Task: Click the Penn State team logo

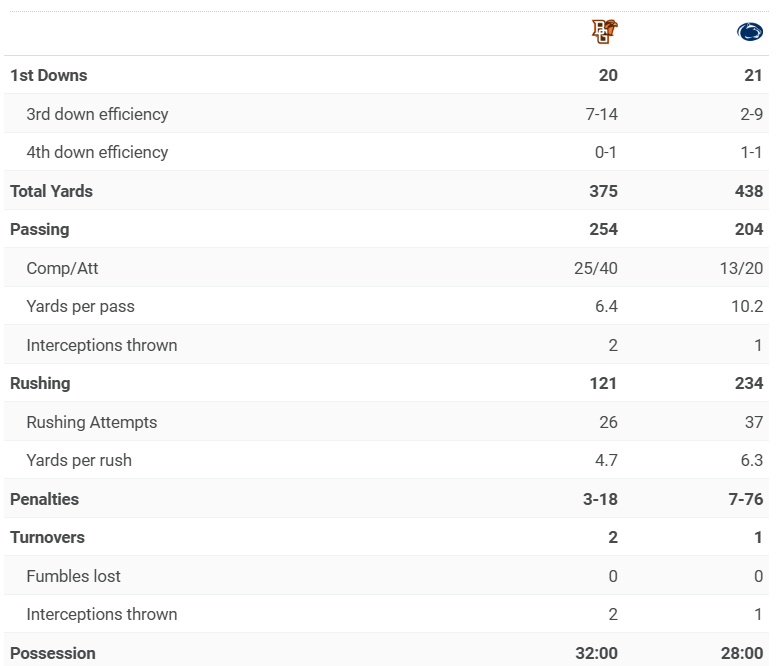Action: [x=749, y=33]
